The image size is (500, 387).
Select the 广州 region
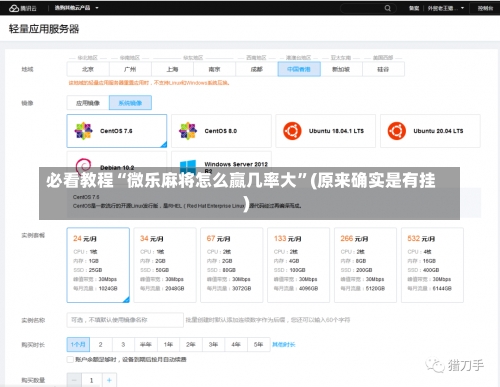pyautogui.click(x=130, y=69)
